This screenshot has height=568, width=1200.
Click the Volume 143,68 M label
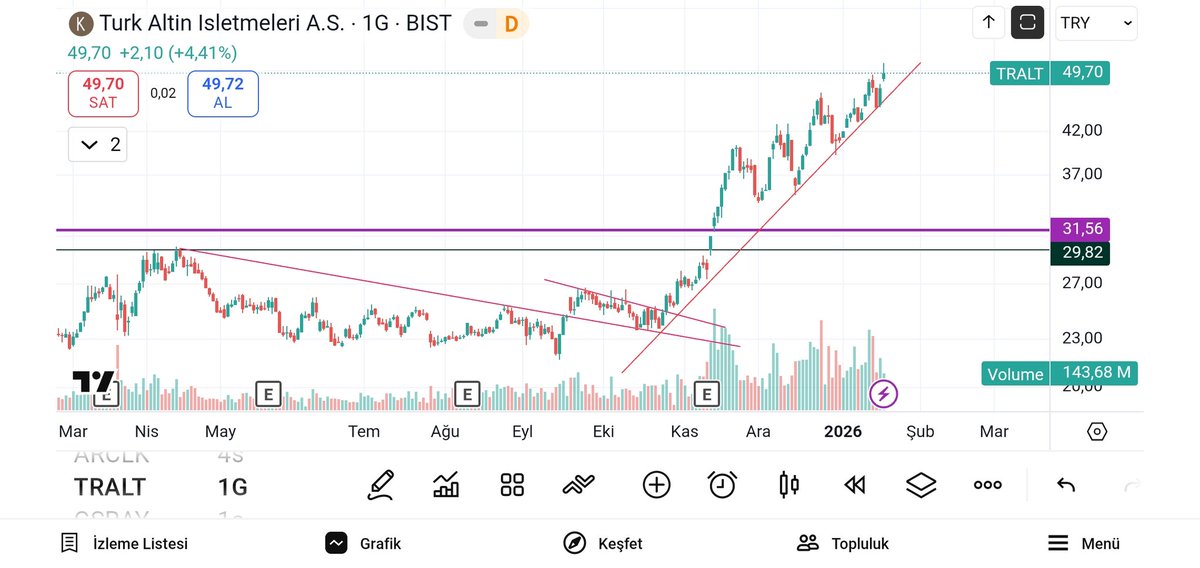point(1059,373)
